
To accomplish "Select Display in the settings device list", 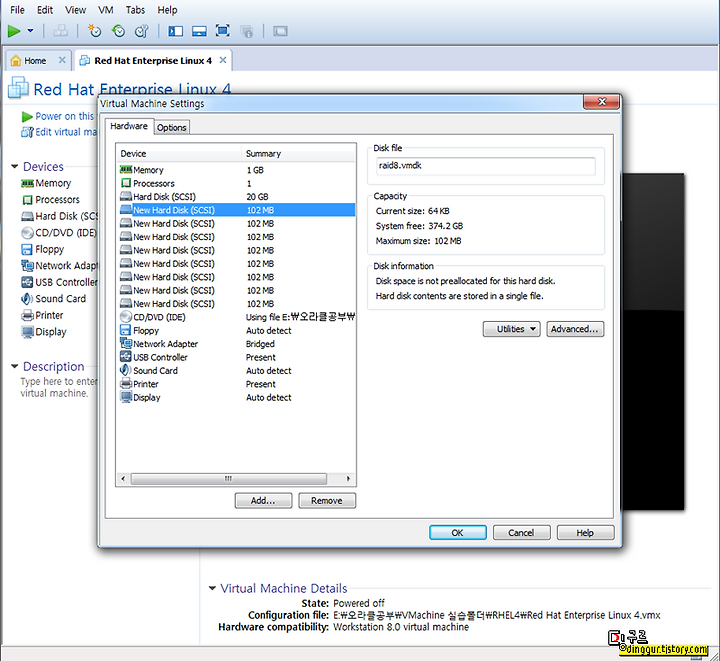I will 236,397.
